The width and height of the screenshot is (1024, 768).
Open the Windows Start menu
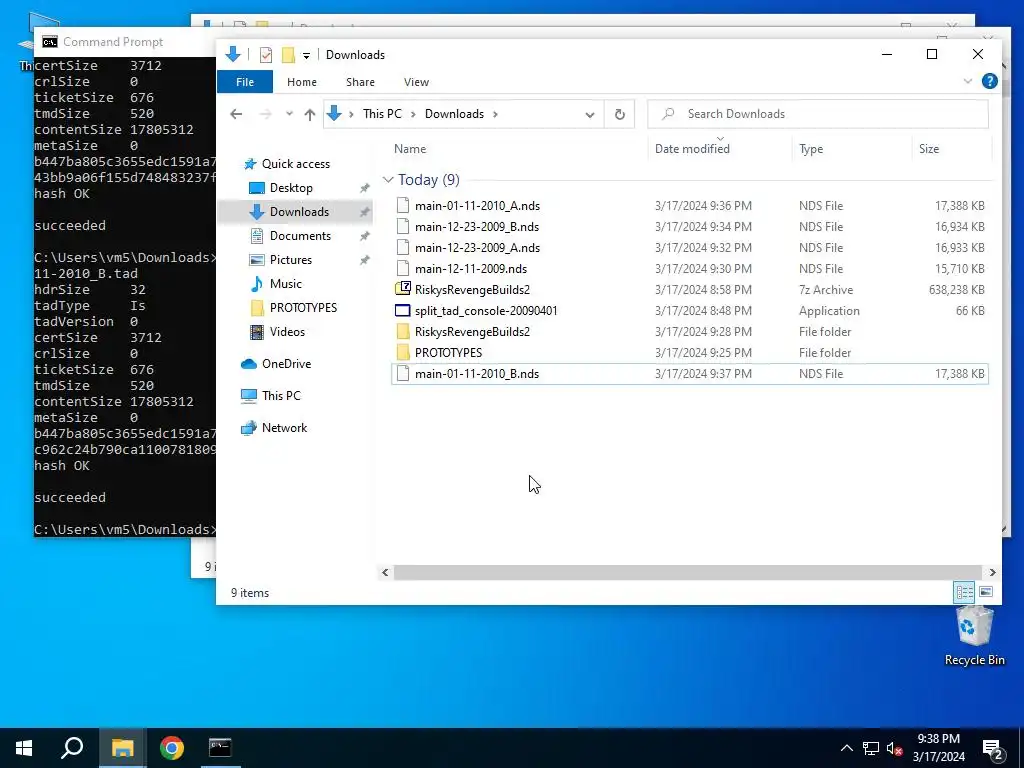24,748
